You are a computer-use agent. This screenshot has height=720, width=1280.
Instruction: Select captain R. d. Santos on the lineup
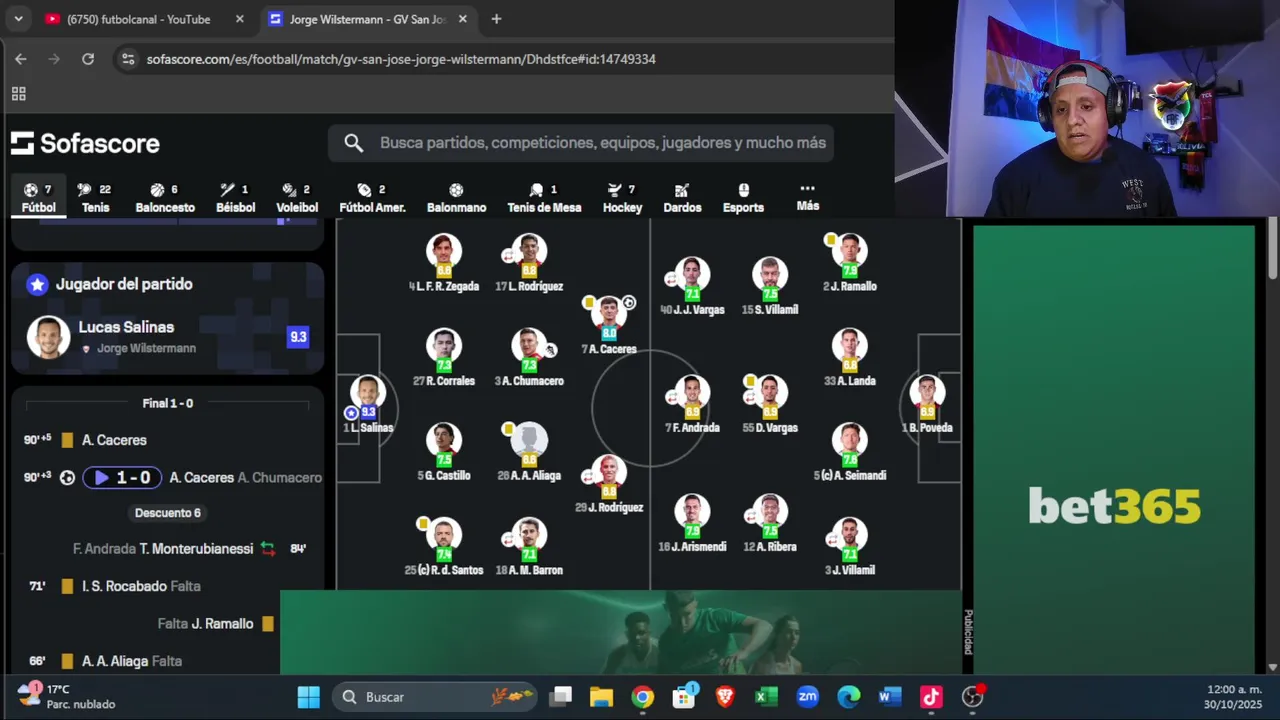[443, 547]
